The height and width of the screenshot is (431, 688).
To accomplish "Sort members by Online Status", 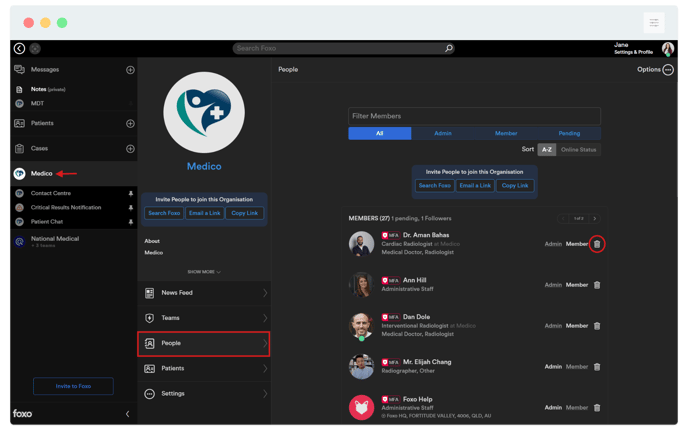I will (578, 150).
